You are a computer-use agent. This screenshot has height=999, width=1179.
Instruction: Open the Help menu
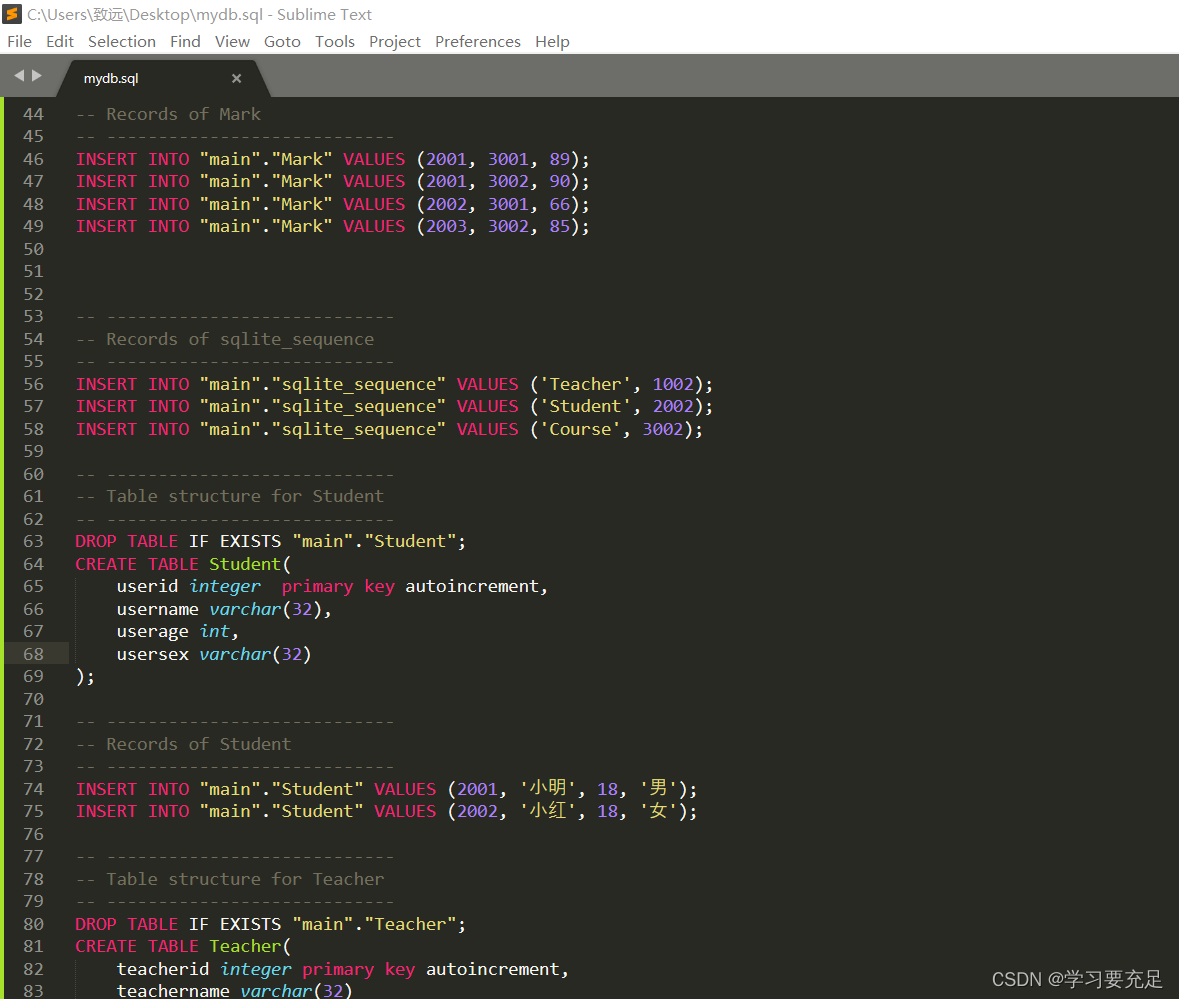(552, 41)
